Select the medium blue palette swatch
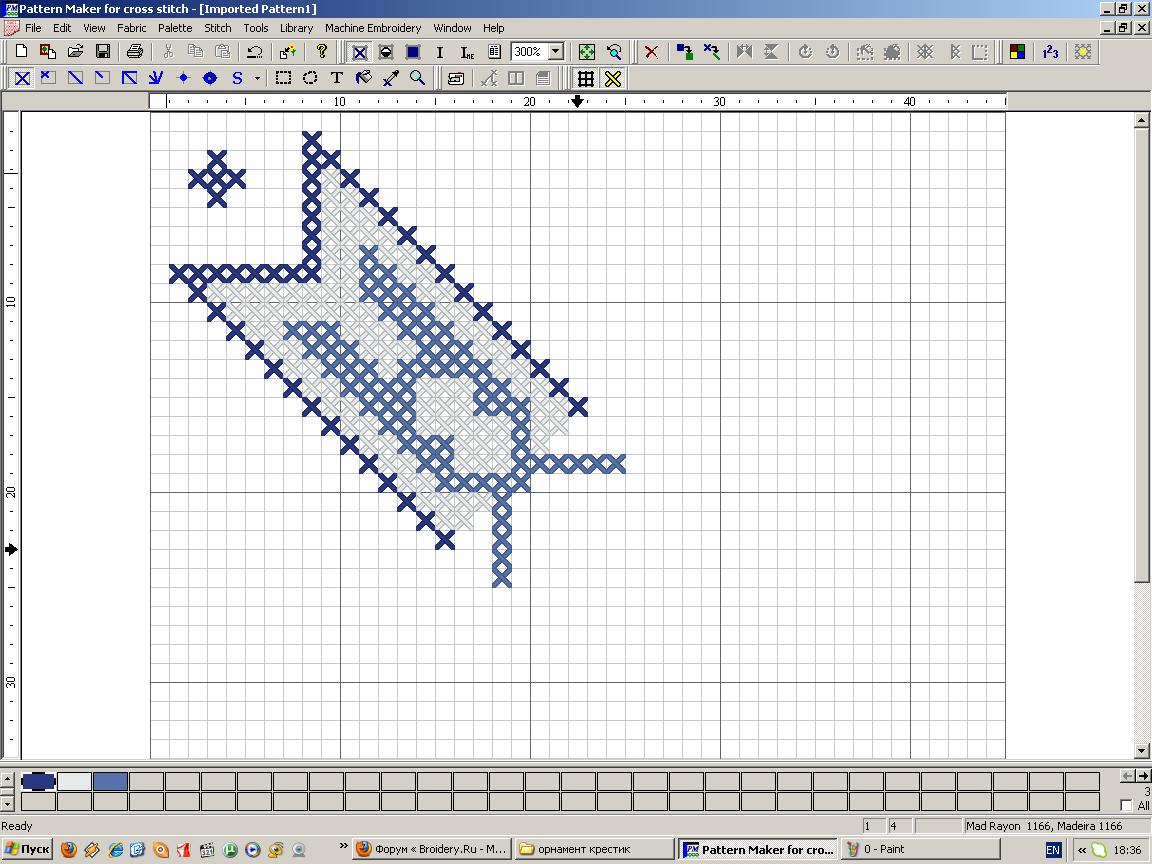The image size is (1152, 864). (x=110, y=781)
